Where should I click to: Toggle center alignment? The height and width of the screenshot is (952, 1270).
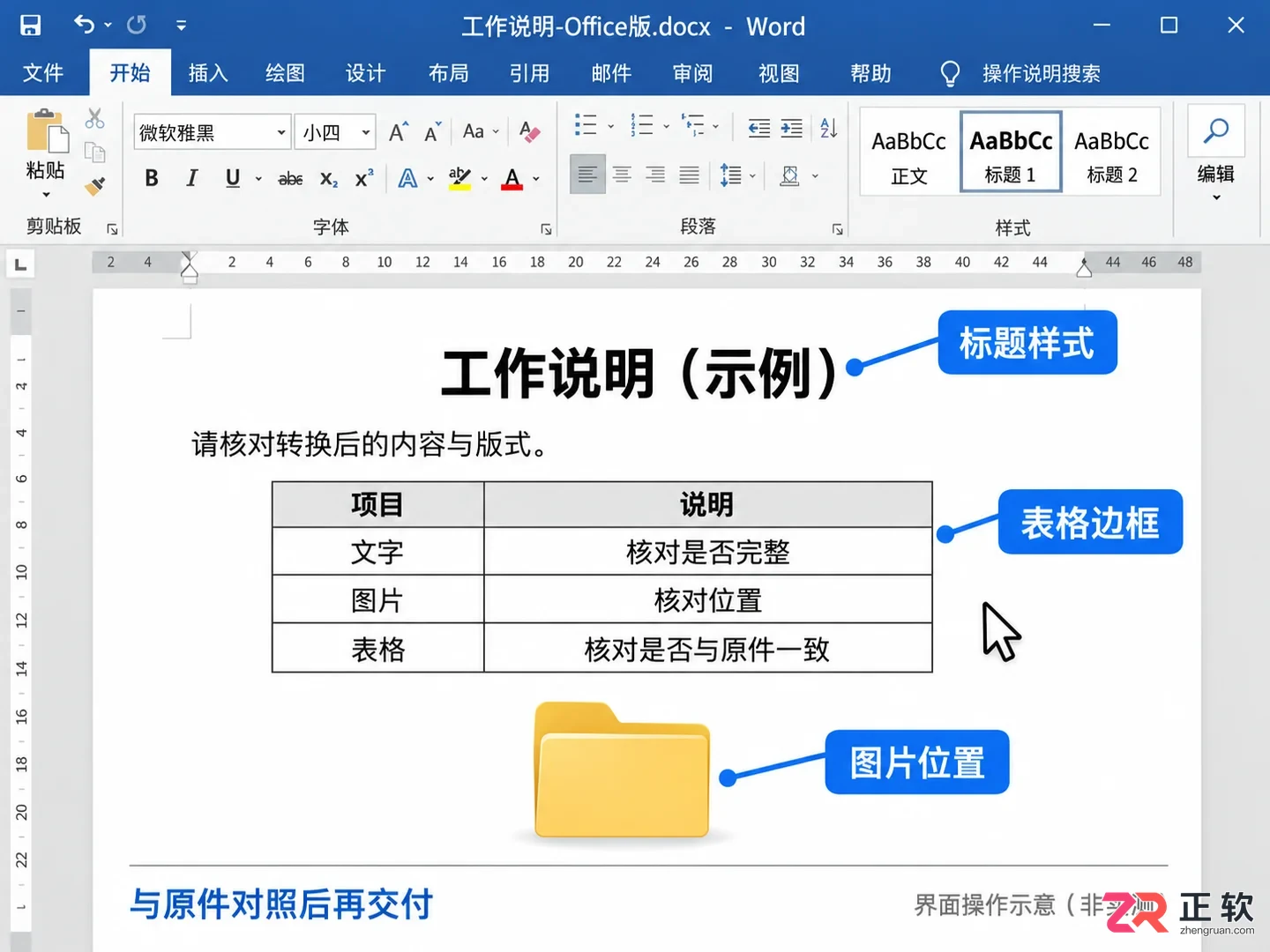622,175
